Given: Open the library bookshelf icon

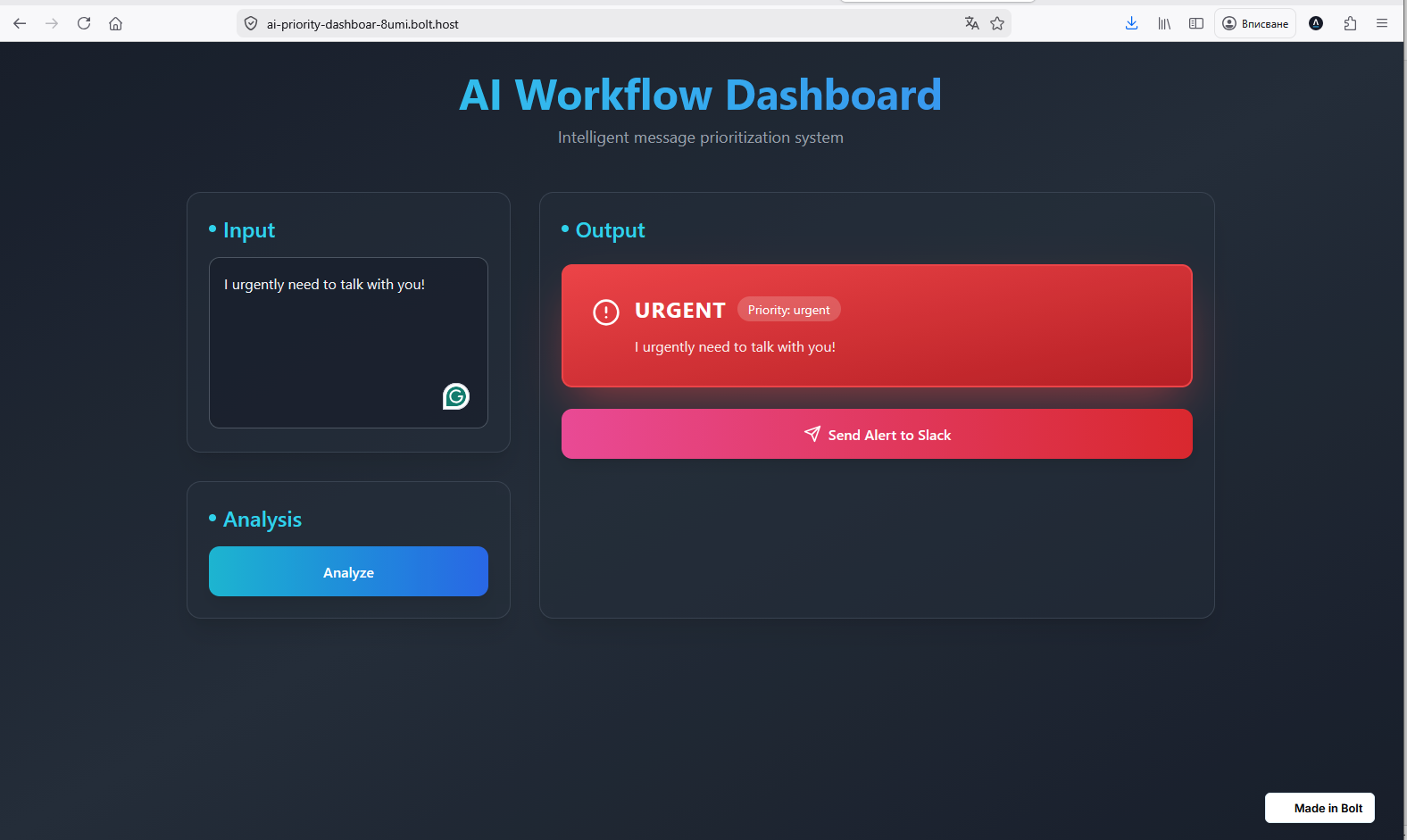Looking at the screenshot, I should coord(1164,23).
